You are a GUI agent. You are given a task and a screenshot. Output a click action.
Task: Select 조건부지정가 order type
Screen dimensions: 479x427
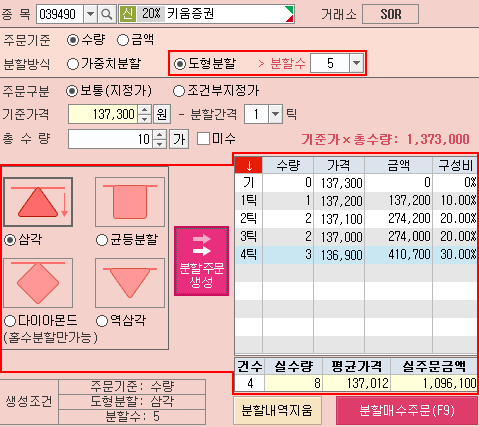tap(216, 91)
